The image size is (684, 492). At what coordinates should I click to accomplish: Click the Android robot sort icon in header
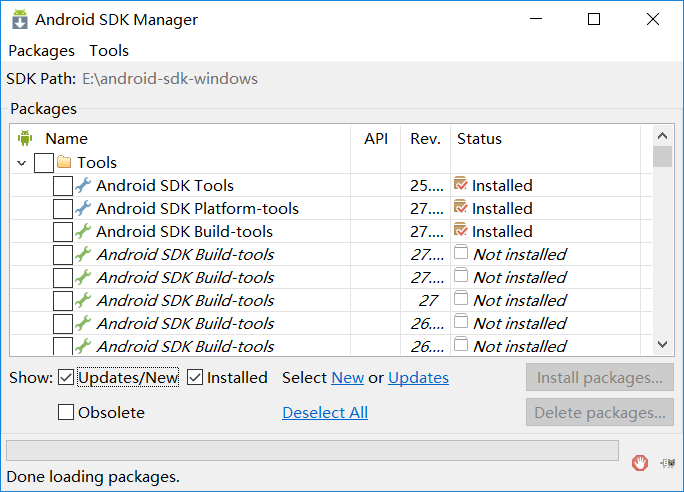pos(25,138)
